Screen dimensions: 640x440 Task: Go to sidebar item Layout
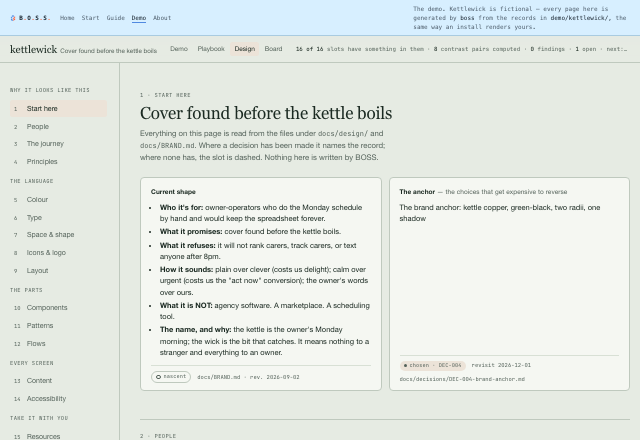click(x=58, y=271)
